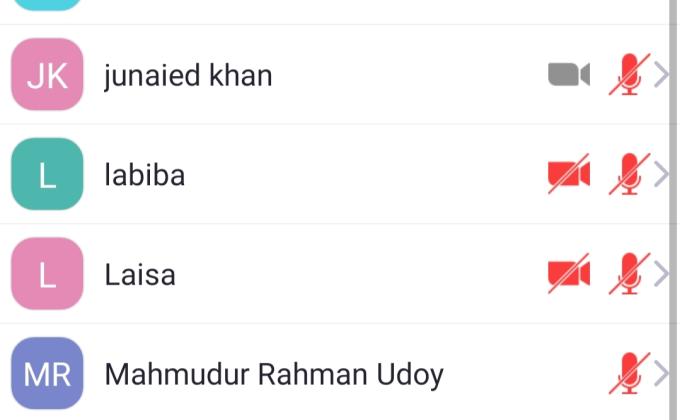The height and width of the screenshot is (420, 680).
Task: Select participant name Laisa
Action: [x=140, y=274]
